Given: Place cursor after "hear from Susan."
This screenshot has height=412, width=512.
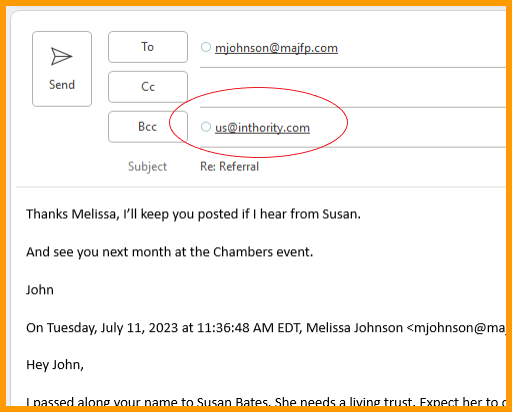Looking at the screenshot, I should (362, 214).
